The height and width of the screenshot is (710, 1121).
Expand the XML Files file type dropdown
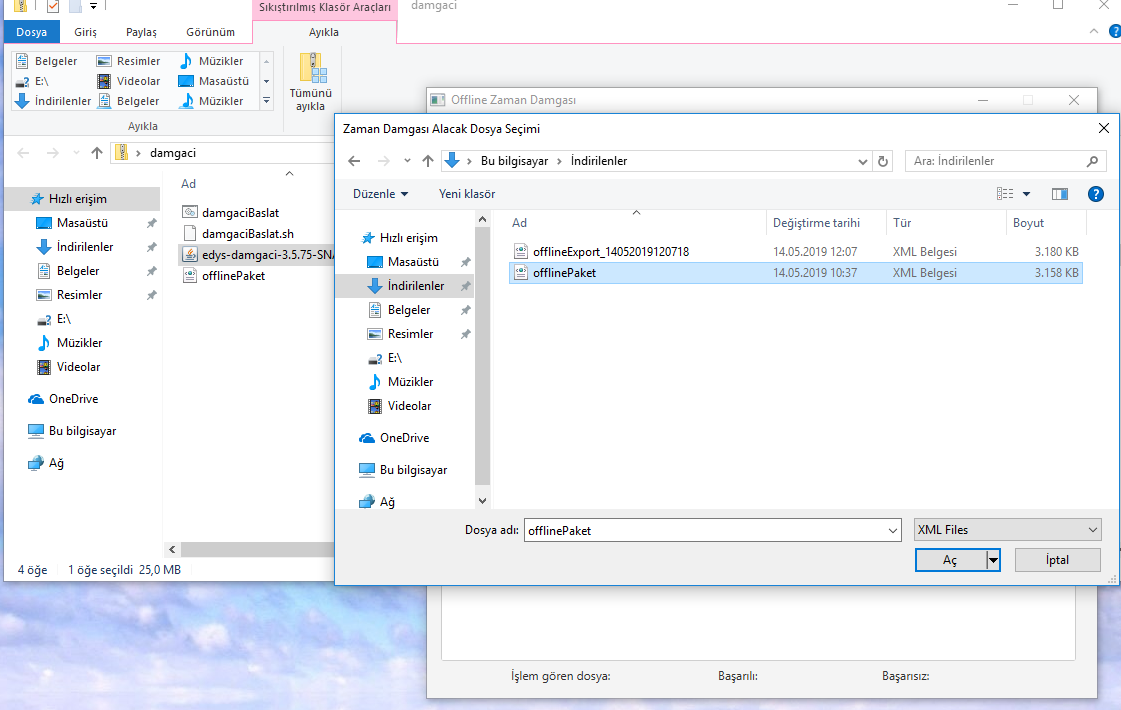(x=1006, y=530)
